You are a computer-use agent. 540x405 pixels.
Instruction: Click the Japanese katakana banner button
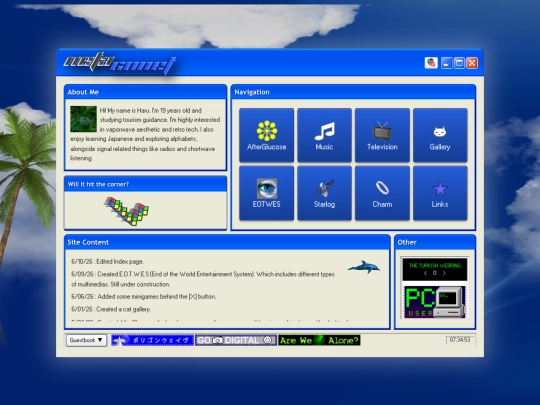pyautogui.click(x=153, y=340)
